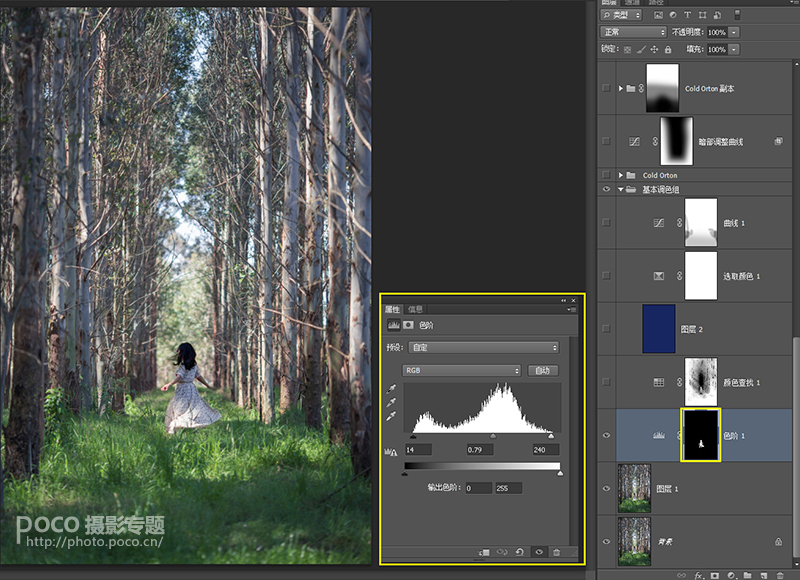Click the midtone input field showing 0.79
The width and height of the screenshot is (800, 580).
480,449
